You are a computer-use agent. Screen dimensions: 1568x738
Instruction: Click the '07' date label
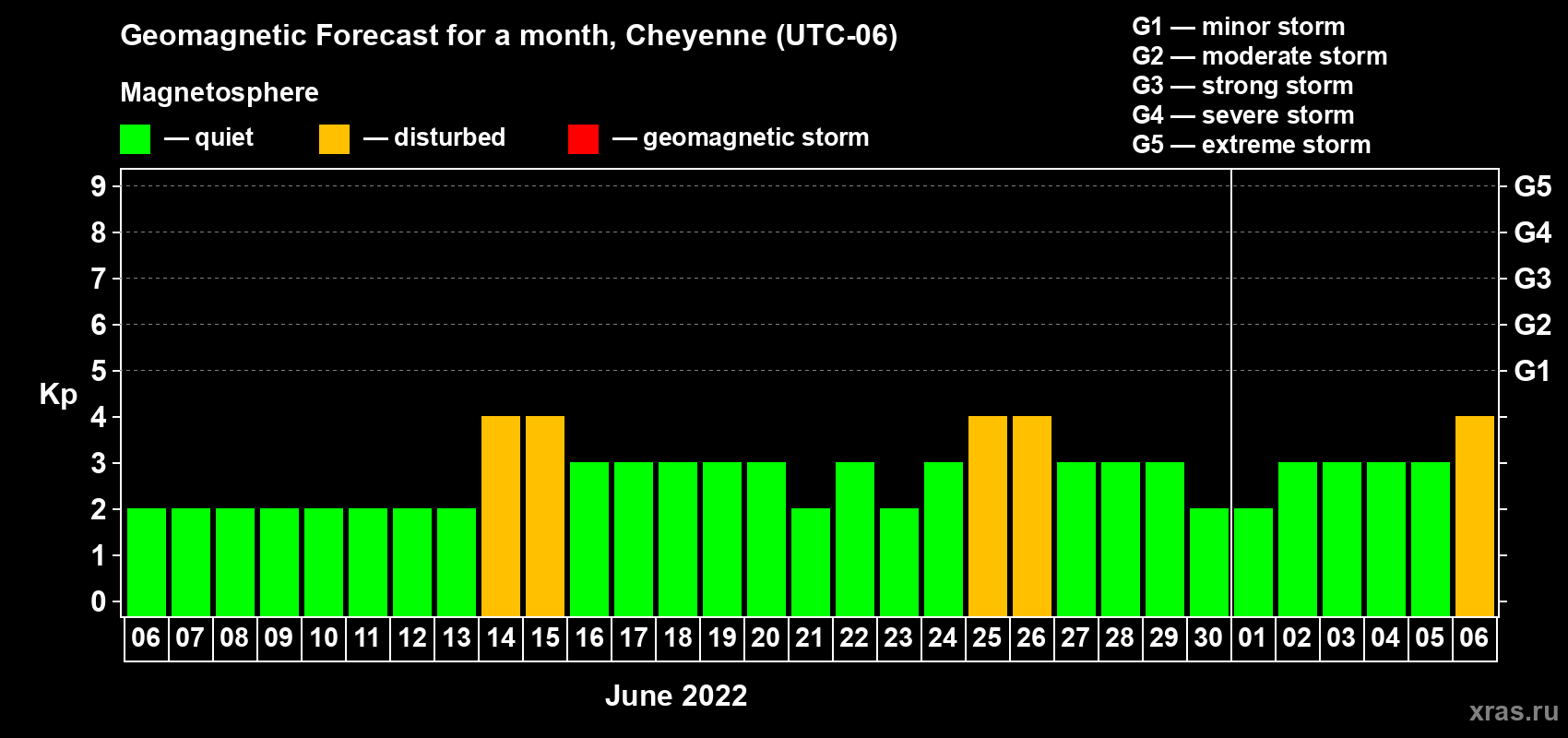point(190,638)
